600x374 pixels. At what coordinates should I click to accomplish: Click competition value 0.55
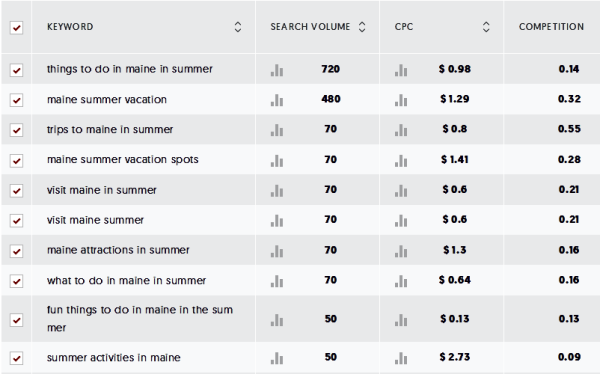(569, 129)
